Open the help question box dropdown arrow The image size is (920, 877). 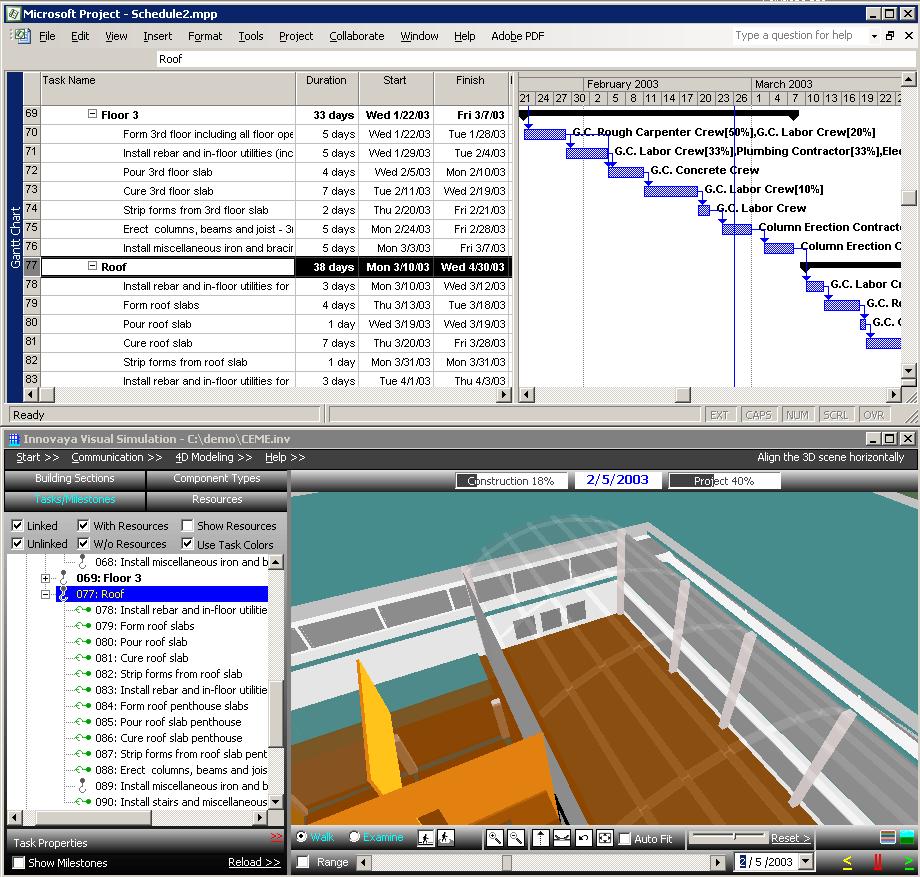pos(874,36)
